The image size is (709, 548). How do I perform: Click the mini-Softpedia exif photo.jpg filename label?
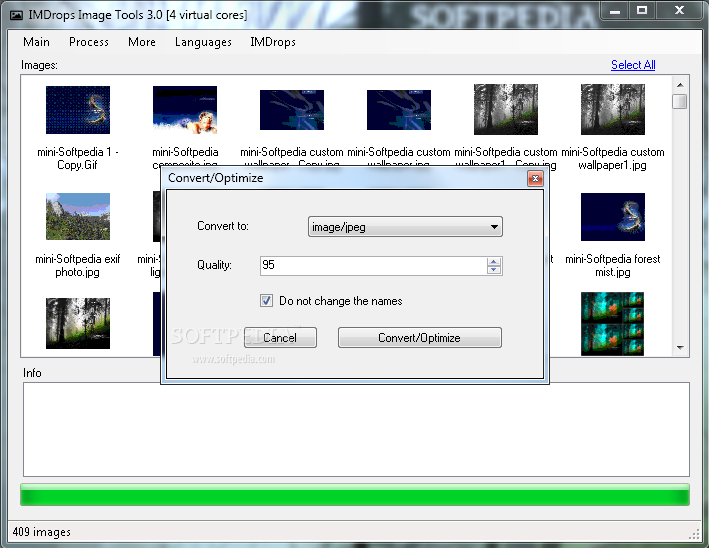click(x=78, y=265)
